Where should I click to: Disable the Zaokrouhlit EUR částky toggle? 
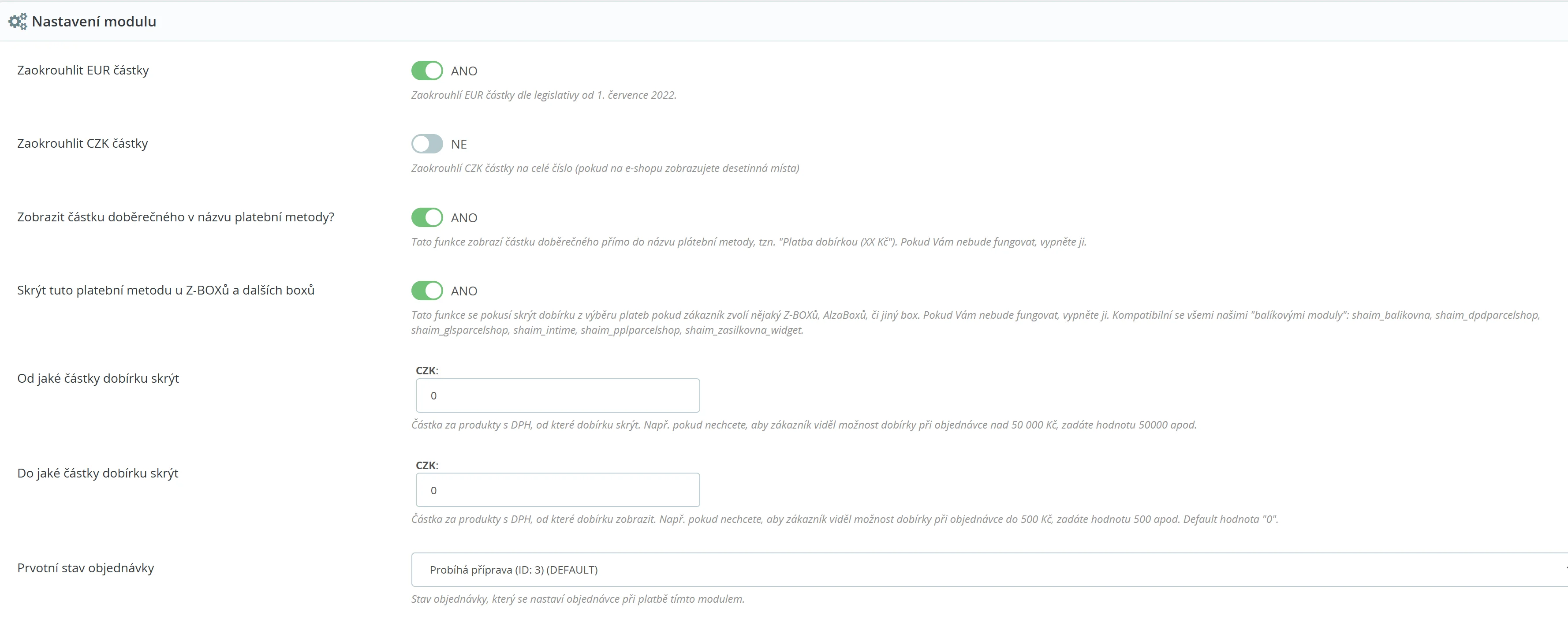coord(427,71)
